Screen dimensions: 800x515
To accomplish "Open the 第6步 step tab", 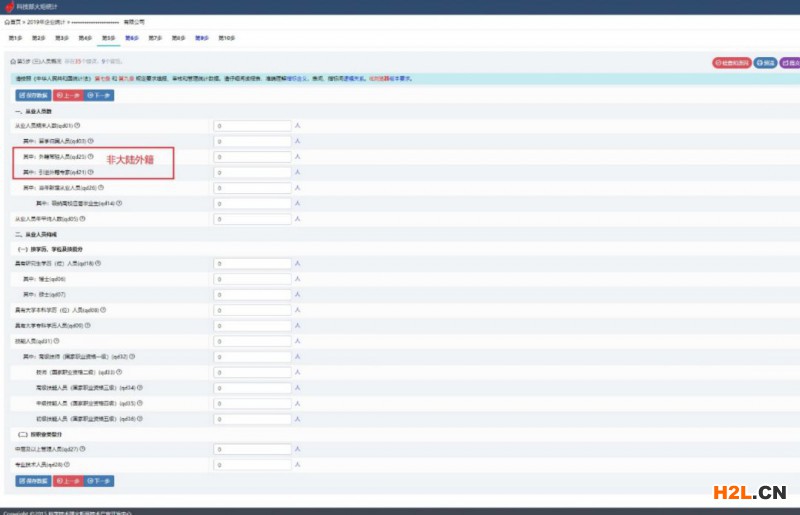I will click(132, 38).
